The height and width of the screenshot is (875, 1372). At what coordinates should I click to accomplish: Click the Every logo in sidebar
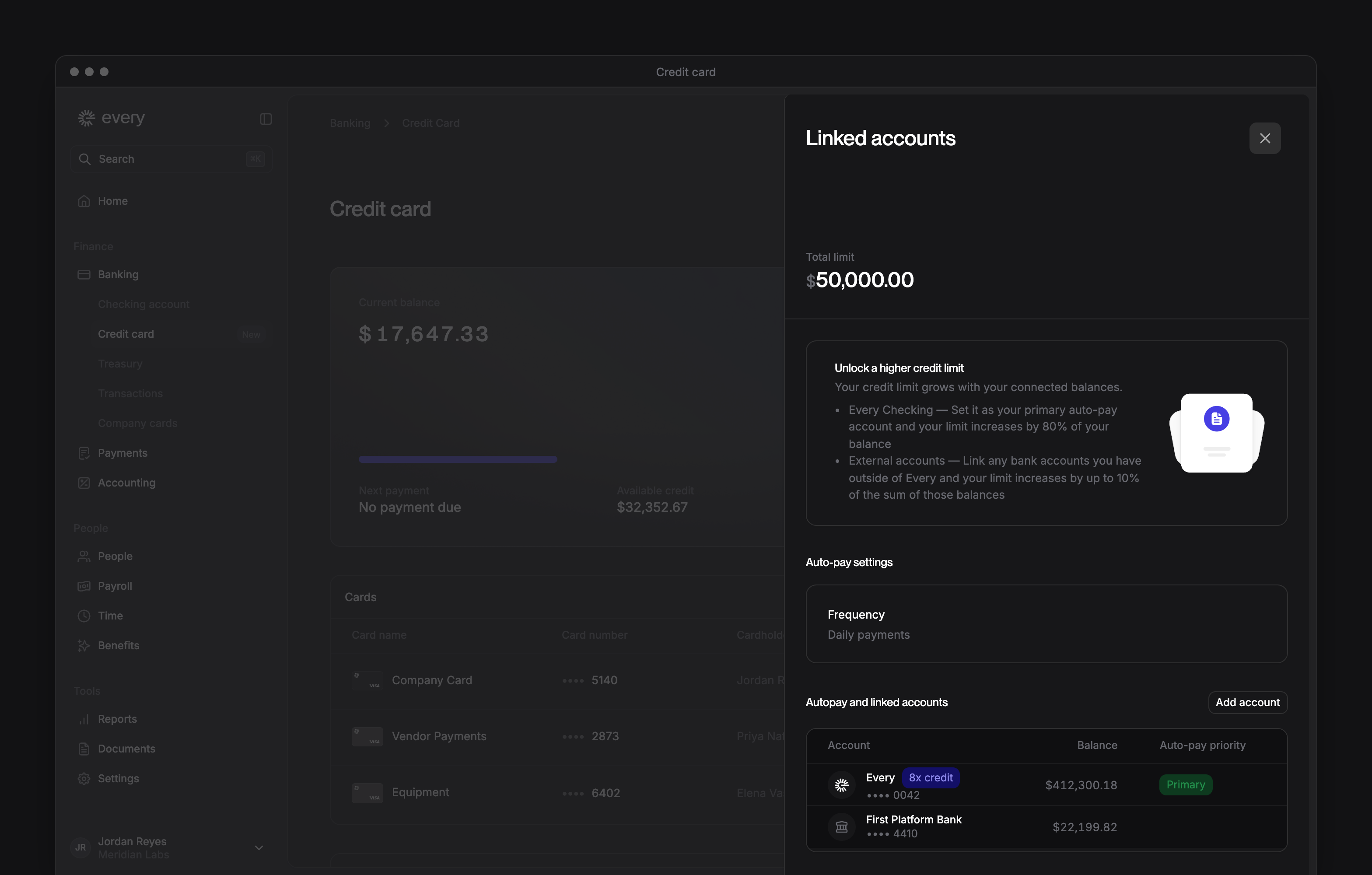[111, 118]
